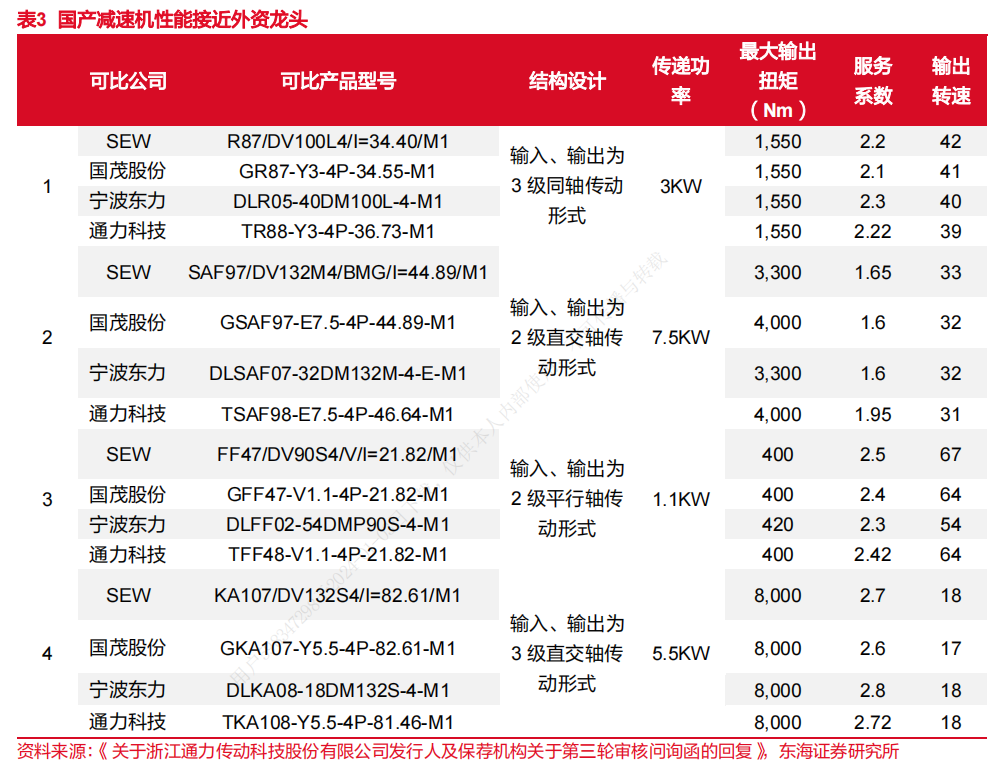Click the 5.5KW power cell

(x=680, y=654)
